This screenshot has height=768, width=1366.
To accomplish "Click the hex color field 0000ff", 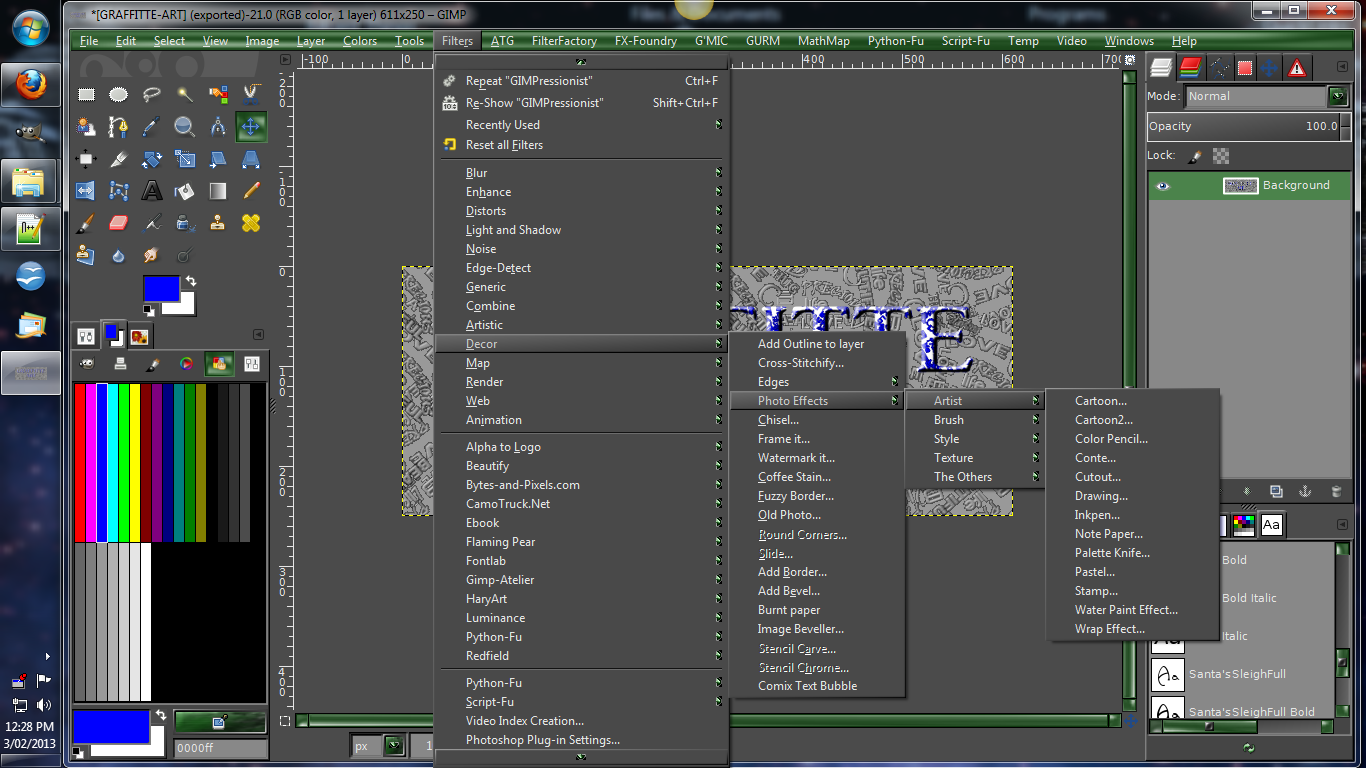I will [220, 747].
